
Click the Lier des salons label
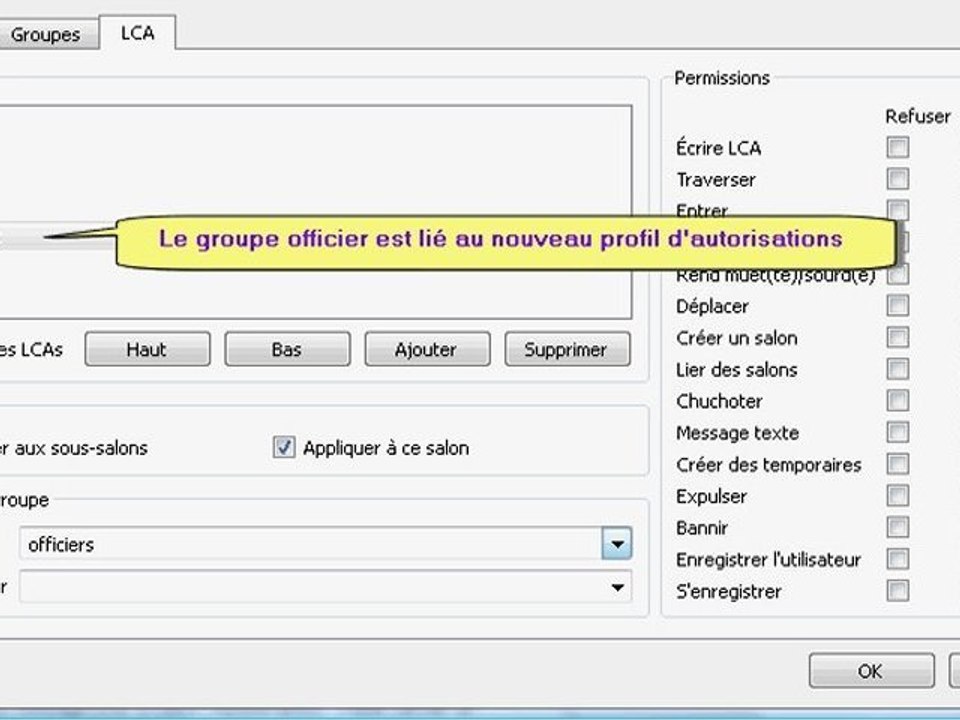737,370
